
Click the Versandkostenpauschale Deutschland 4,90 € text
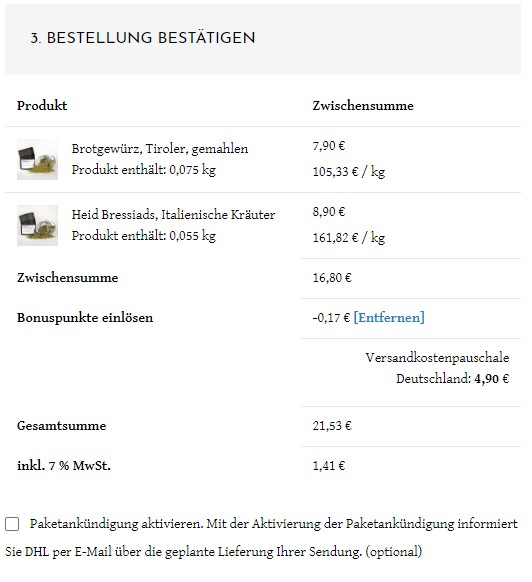[x=437, y=368]
